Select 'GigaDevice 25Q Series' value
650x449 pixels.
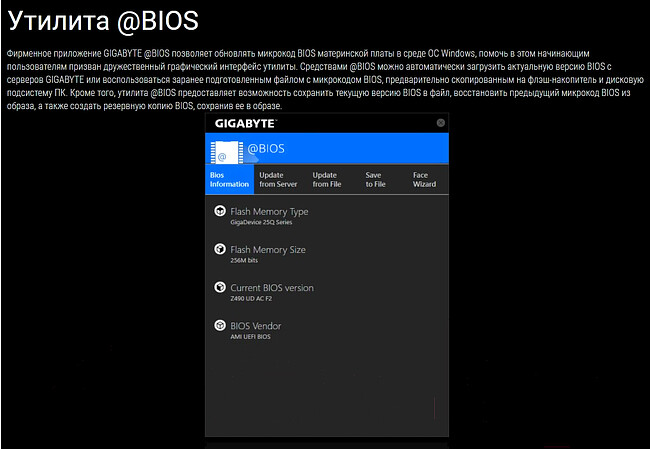pyautogui.click(x=261, y=222)
